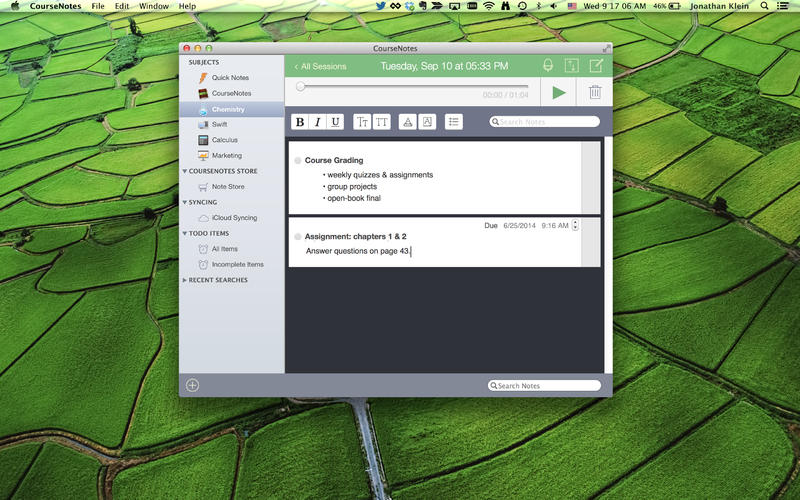The height and width of the screenshot is (500, 800).
Task: Click the audio playback slider knob
Action: 301,86
